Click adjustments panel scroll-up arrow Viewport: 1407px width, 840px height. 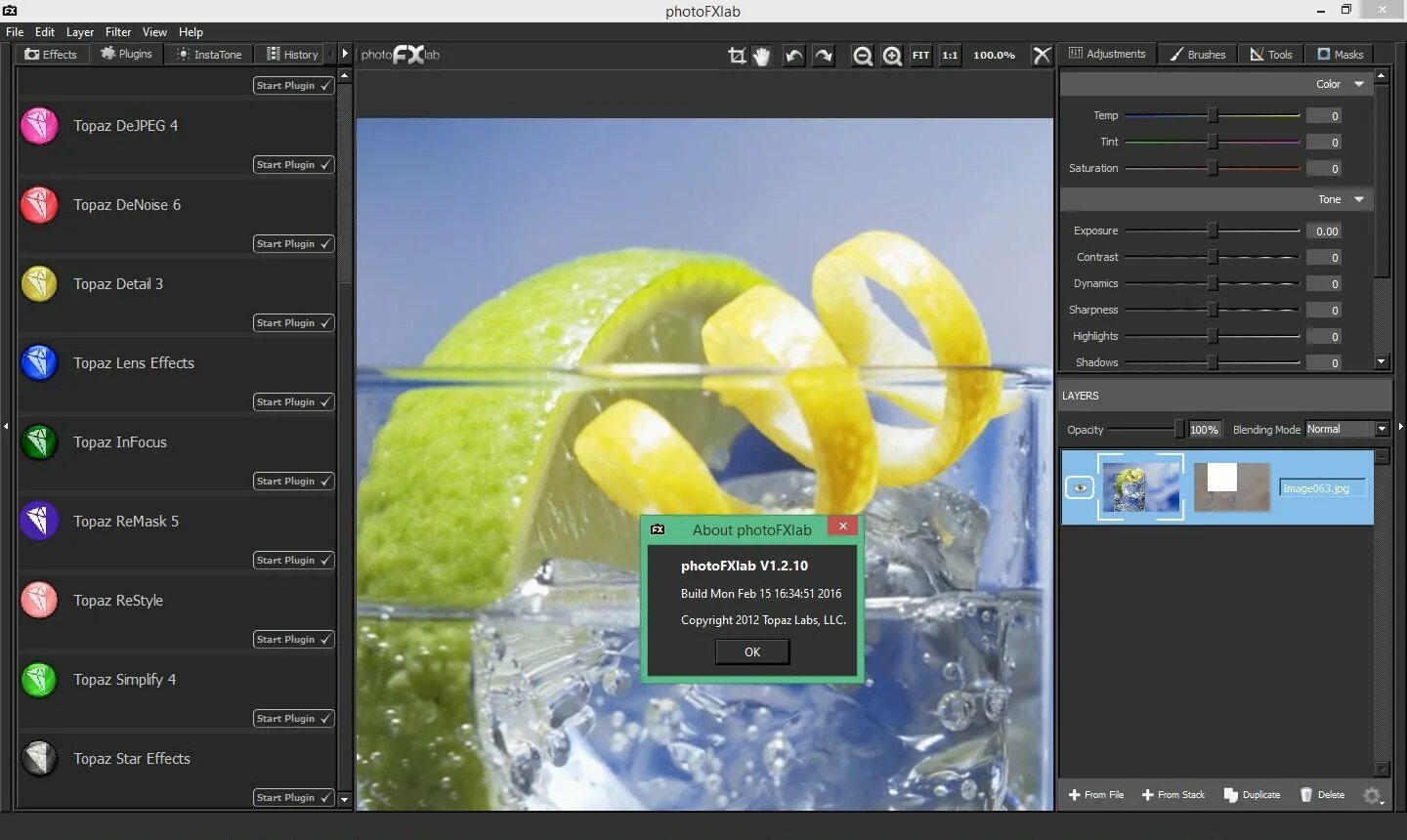pos(1382,75)
